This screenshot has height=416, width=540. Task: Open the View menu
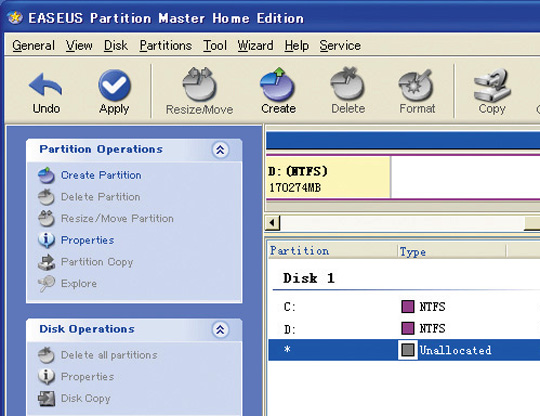coord(79,45)
